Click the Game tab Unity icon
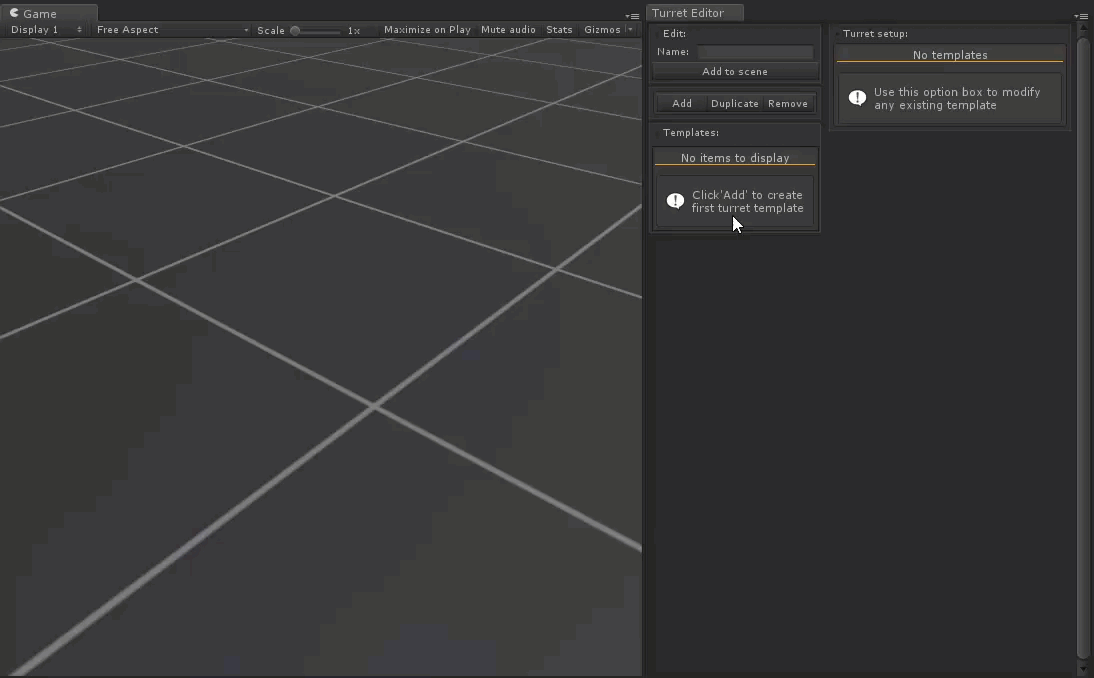 (x=14, y=13)
